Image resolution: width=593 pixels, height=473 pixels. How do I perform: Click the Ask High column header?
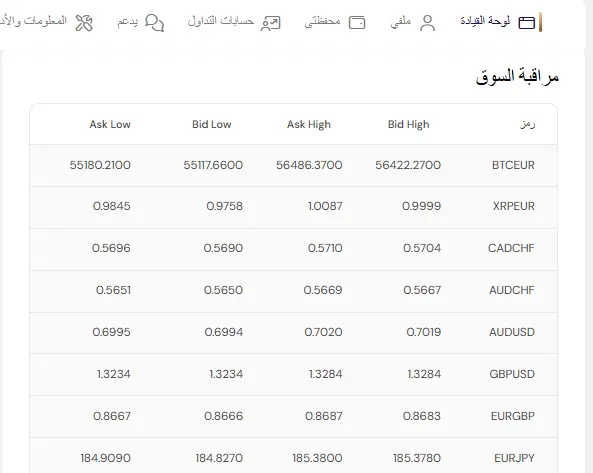click(309, 124)
